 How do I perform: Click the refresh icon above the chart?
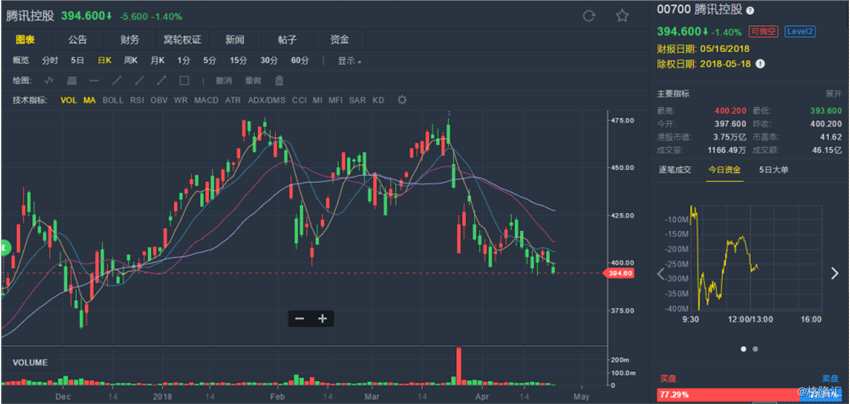tap(588, 15)
